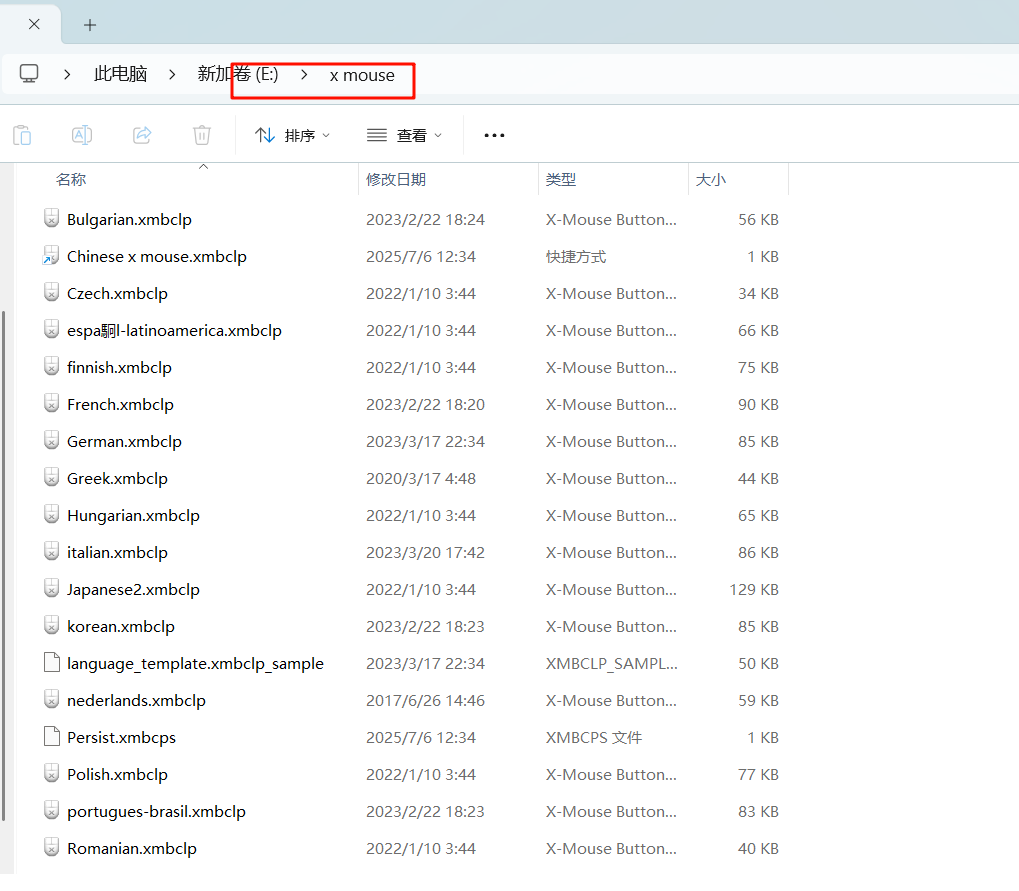Select file name portugues-brasil.xmbclp
Image resolution: width=1019 pixels, height=891 pixels.
pyautogui.click(x=156, y=812)
